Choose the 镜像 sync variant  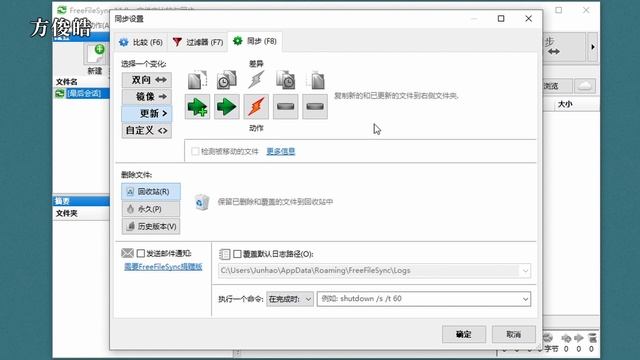coord(147,97)
